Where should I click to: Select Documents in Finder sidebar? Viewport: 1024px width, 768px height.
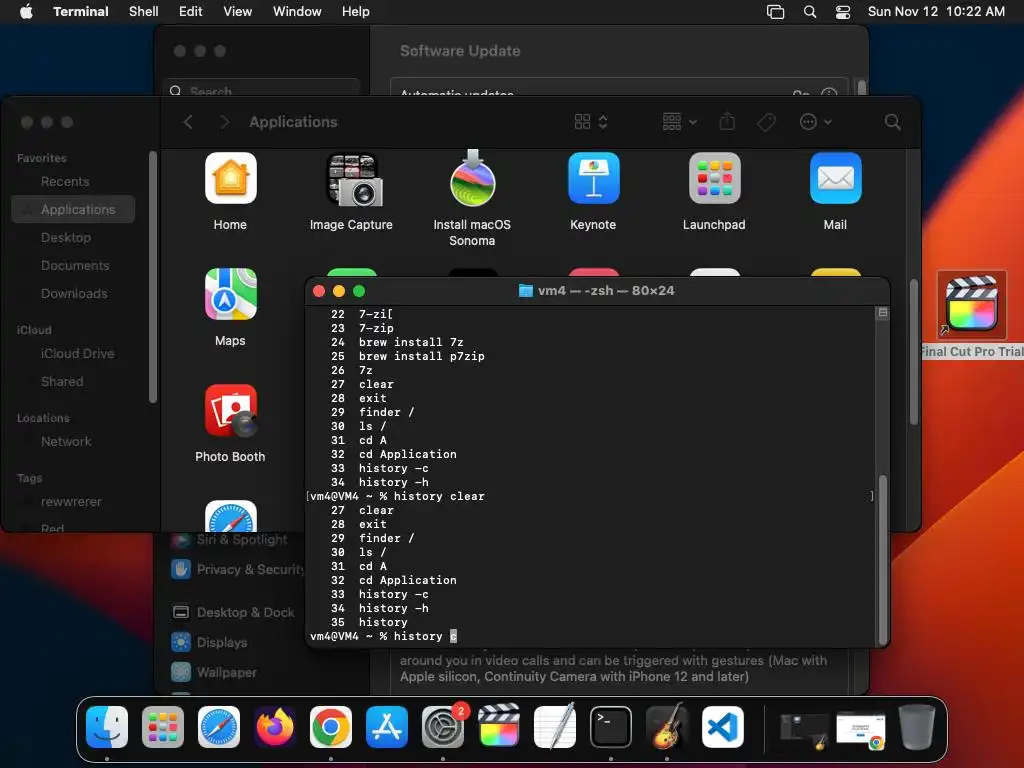click(74, 265)
